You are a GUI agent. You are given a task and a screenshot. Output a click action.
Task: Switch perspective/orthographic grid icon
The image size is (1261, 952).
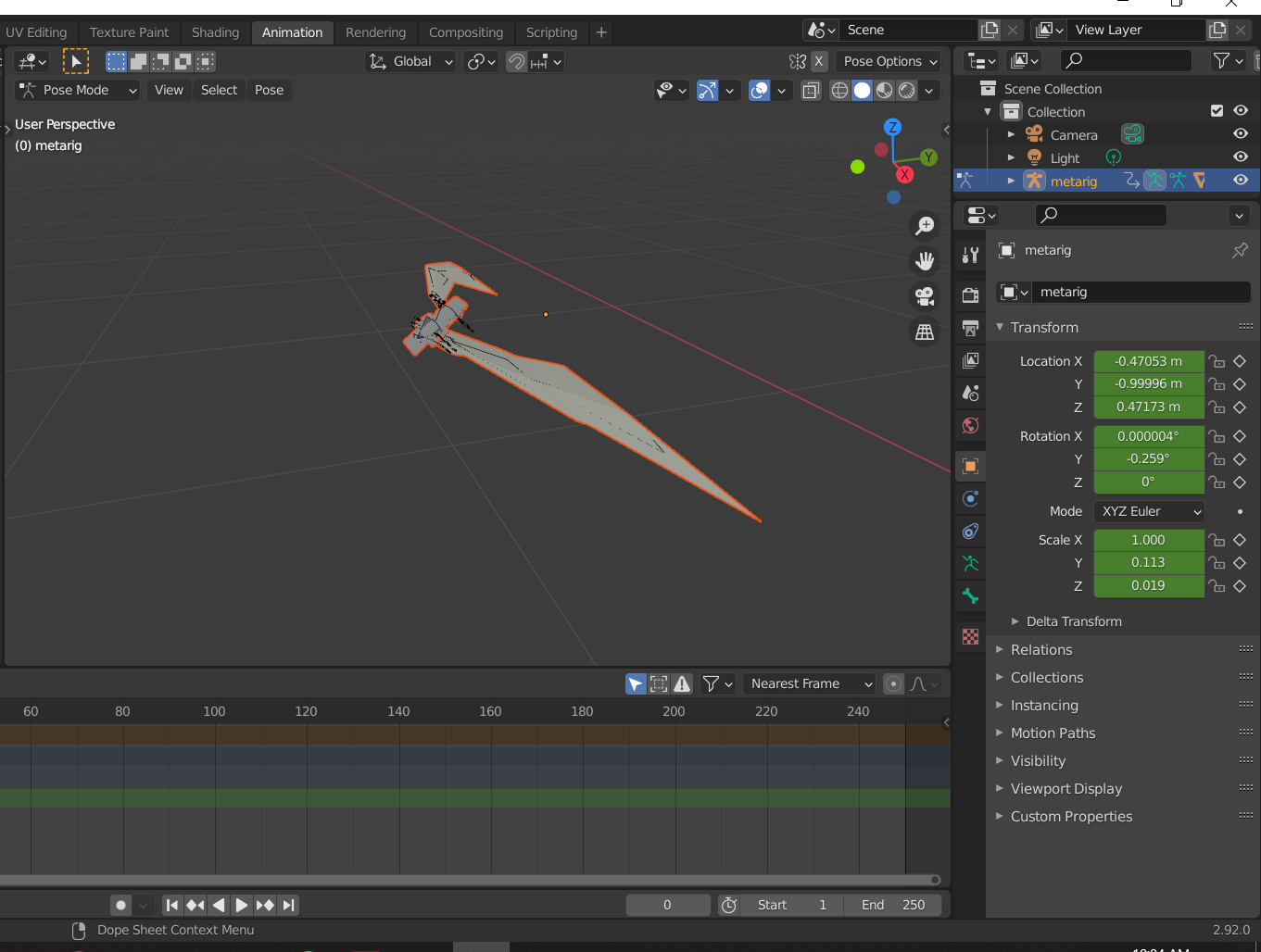(x=924, y=332)
